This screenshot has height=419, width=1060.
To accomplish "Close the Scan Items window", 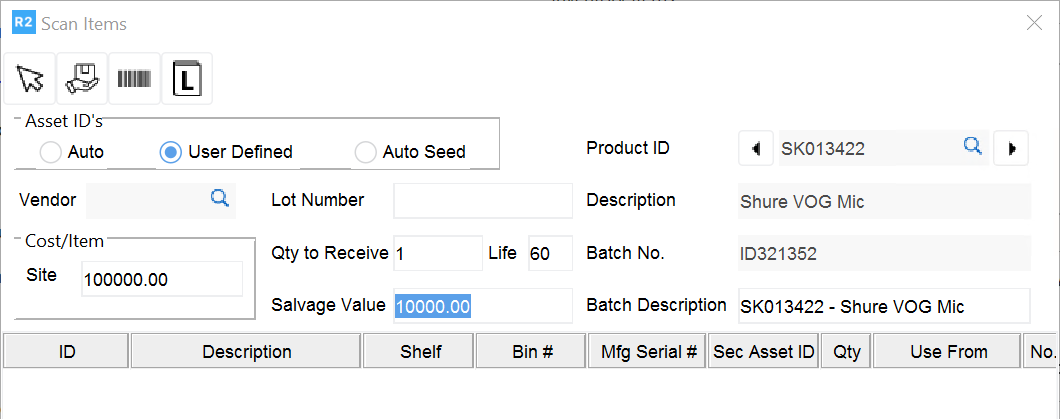I will 1035,23.
